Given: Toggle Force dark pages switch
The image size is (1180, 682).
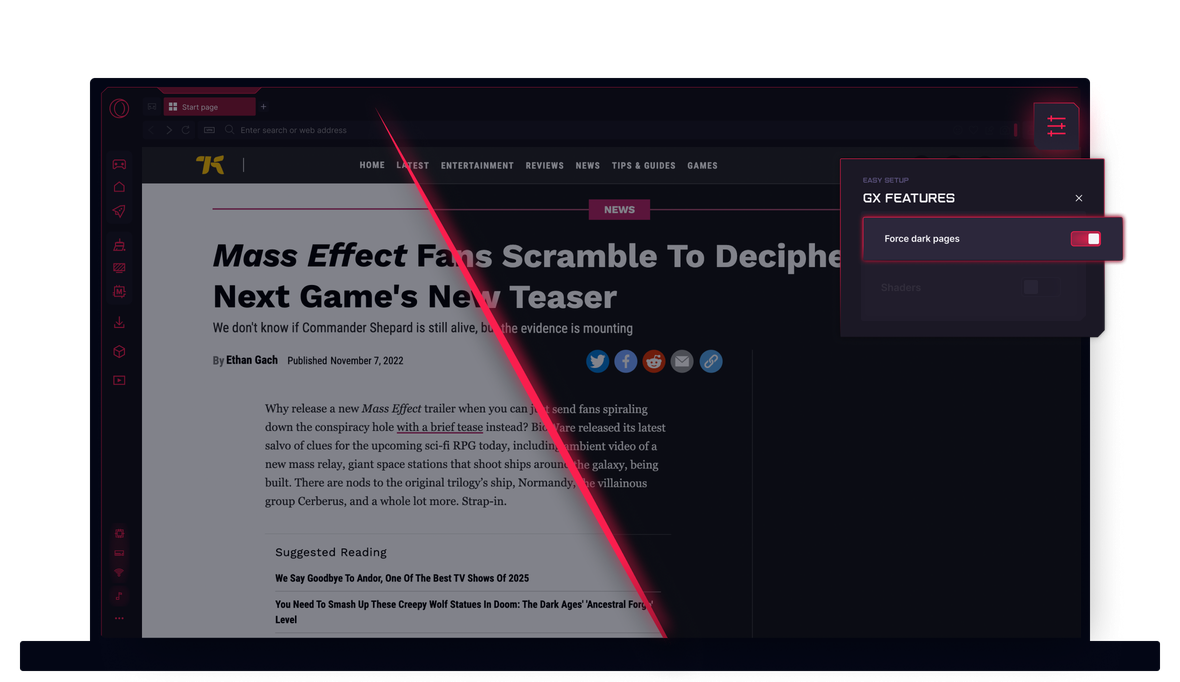Looking at the screenshot, I should tap(1085, 239).
